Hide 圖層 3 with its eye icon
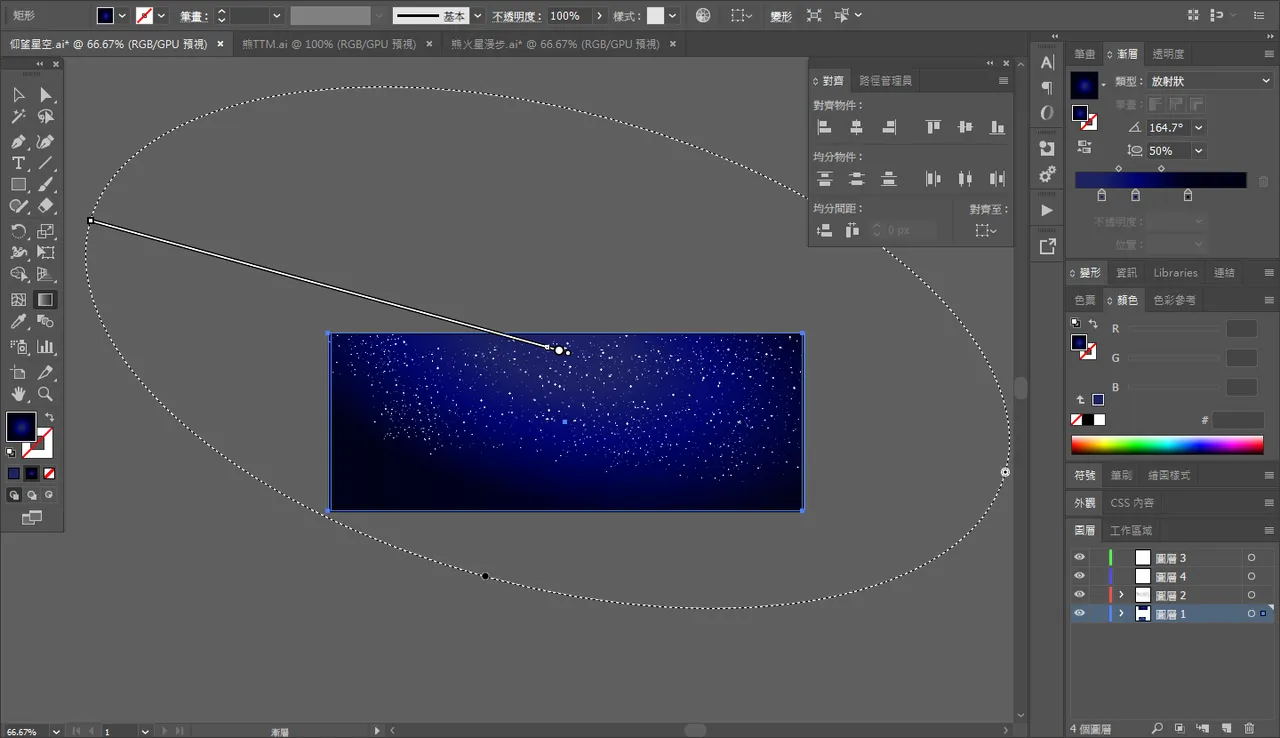Screen dimensions: 1280x738 1079,558
